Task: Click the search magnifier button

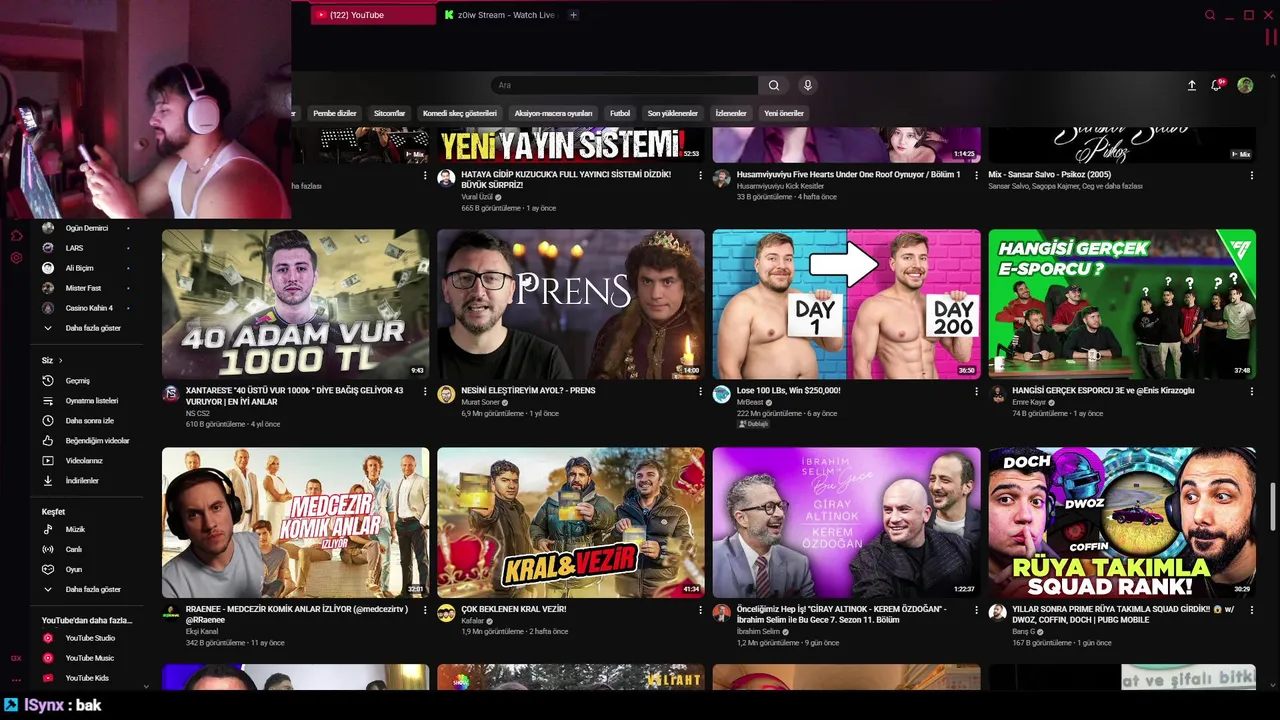Action: pos(774,86)
